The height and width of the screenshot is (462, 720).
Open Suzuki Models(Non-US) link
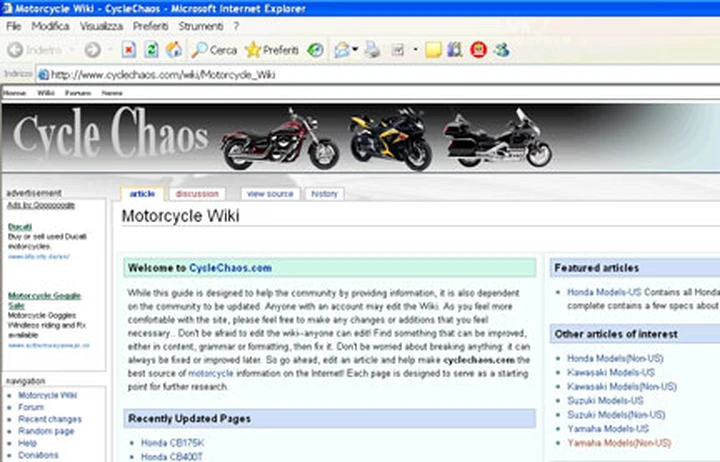[616, 415]
